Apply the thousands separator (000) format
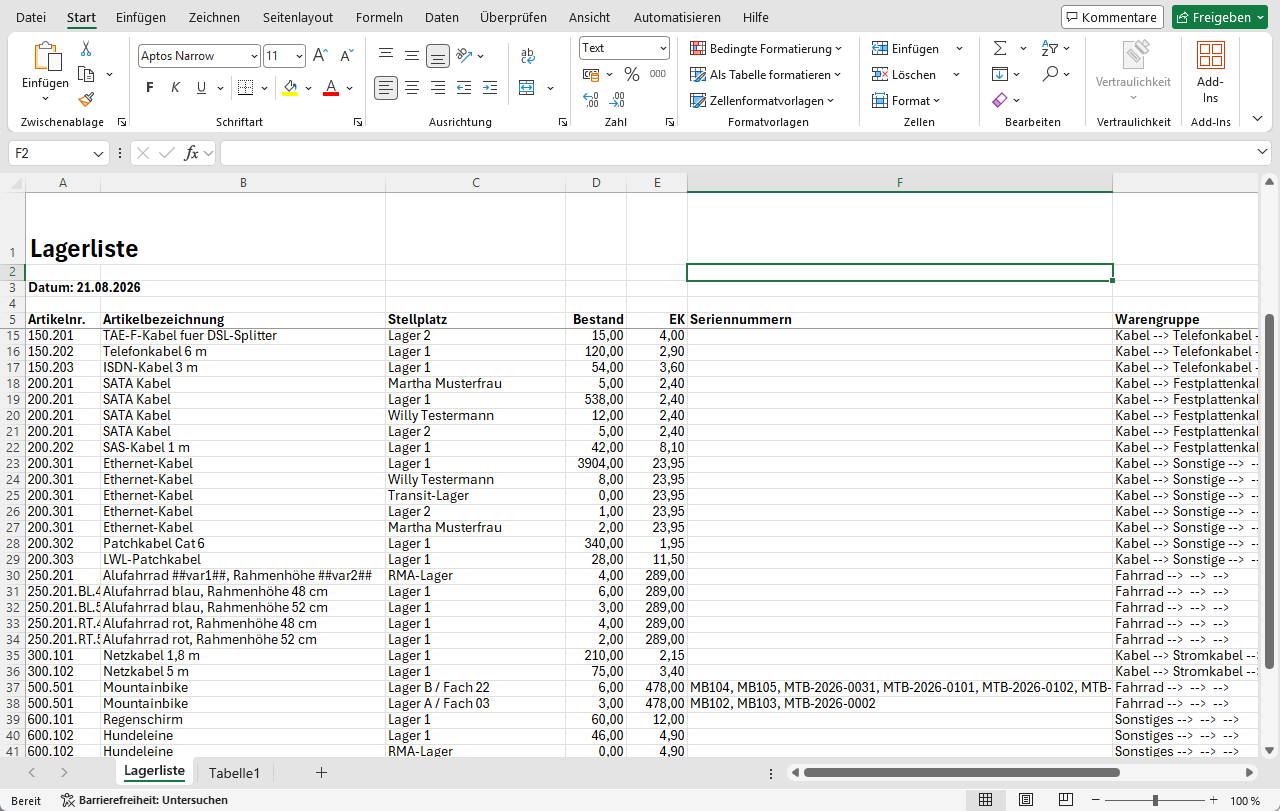 pos(657,74)
